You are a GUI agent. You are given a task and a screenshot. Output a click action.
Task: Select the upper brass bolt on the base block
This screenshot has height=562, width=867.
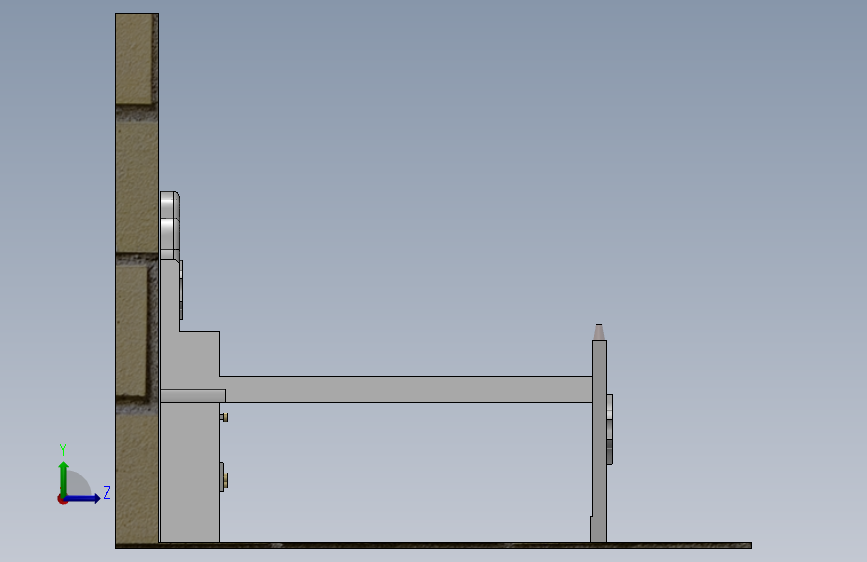tap(224, 417)
